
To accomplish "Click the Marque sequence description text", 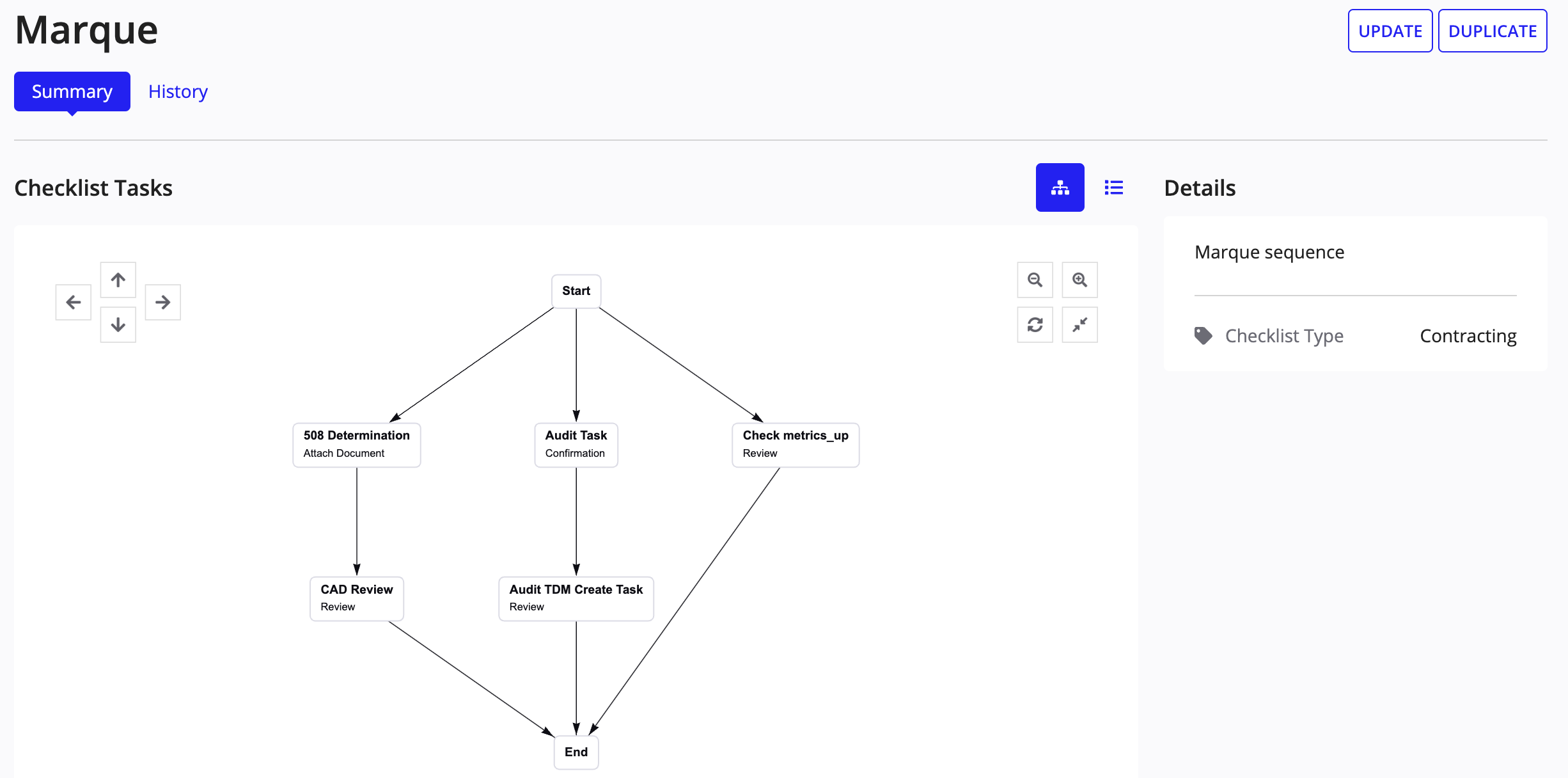I will click(x=1269, y=252).
